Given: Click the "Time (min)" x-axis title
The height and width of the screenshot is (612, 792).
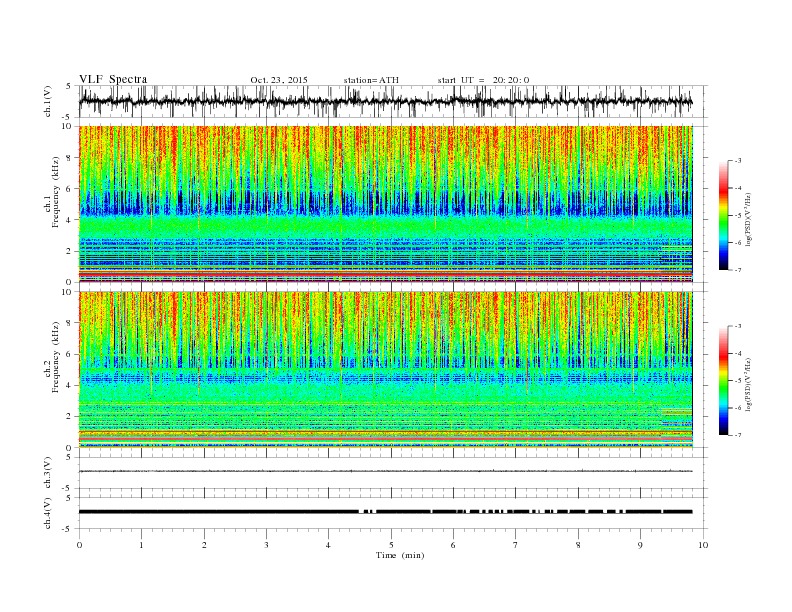Looking at the screenshot, I should (400, 555).
